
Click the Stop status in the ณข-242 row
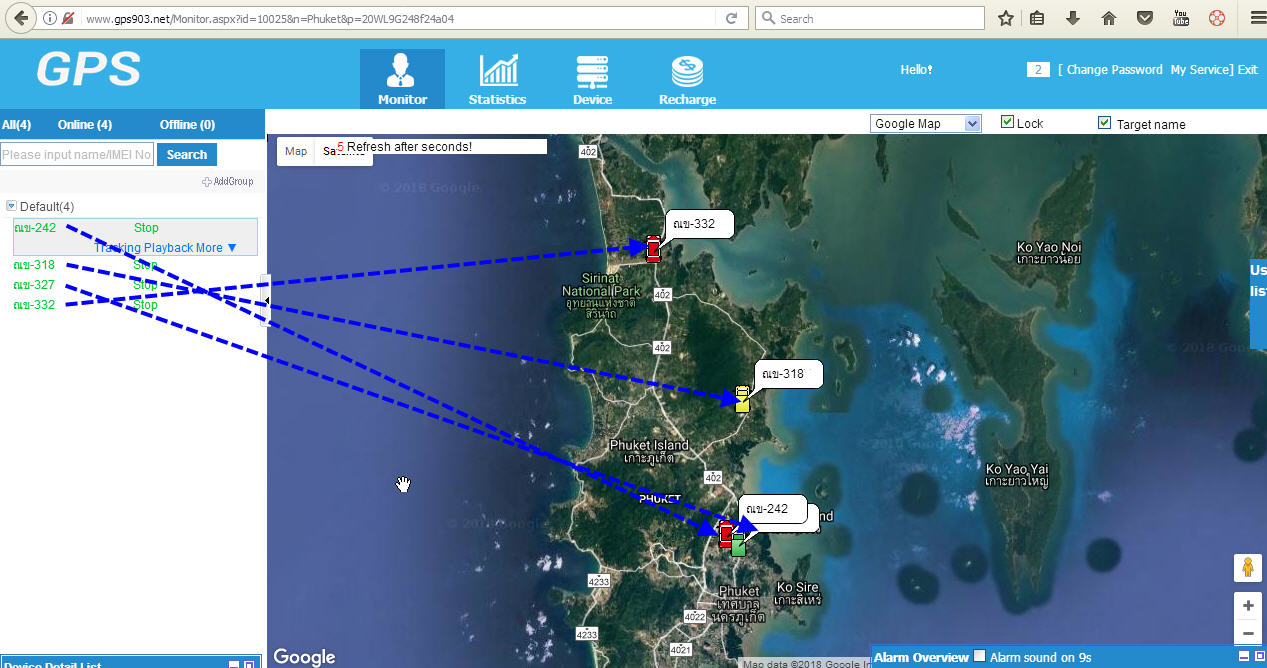point(146,228)
